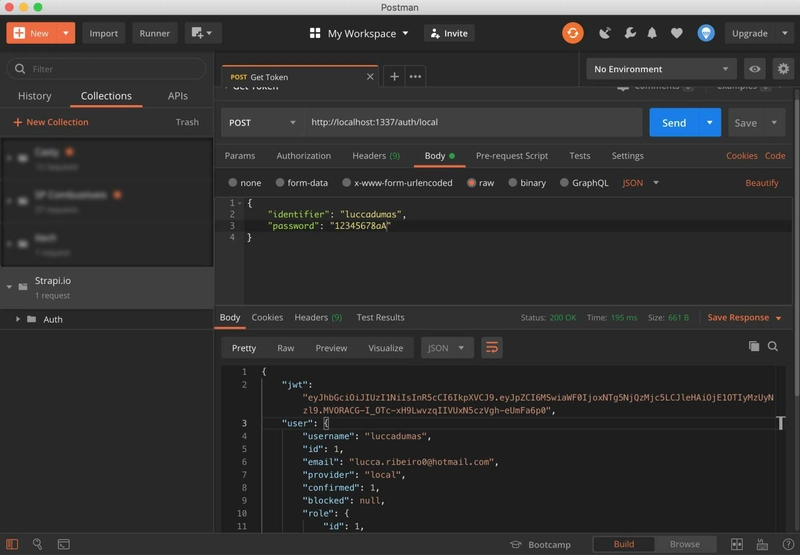Select the form-data body type

pos(280,183)
